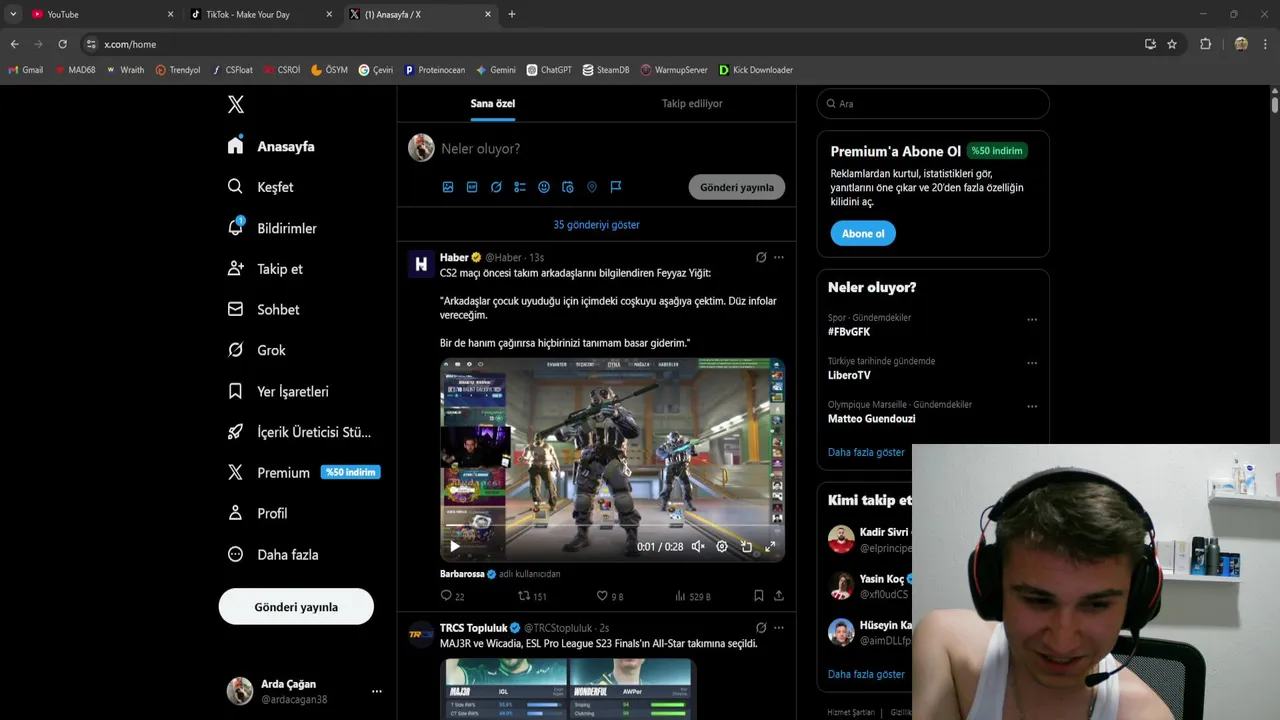The width and height of the screenshot is (1280, 720).
Task: Open new browser tab plus
Action: pyautogui.click(x=512, y=14)
